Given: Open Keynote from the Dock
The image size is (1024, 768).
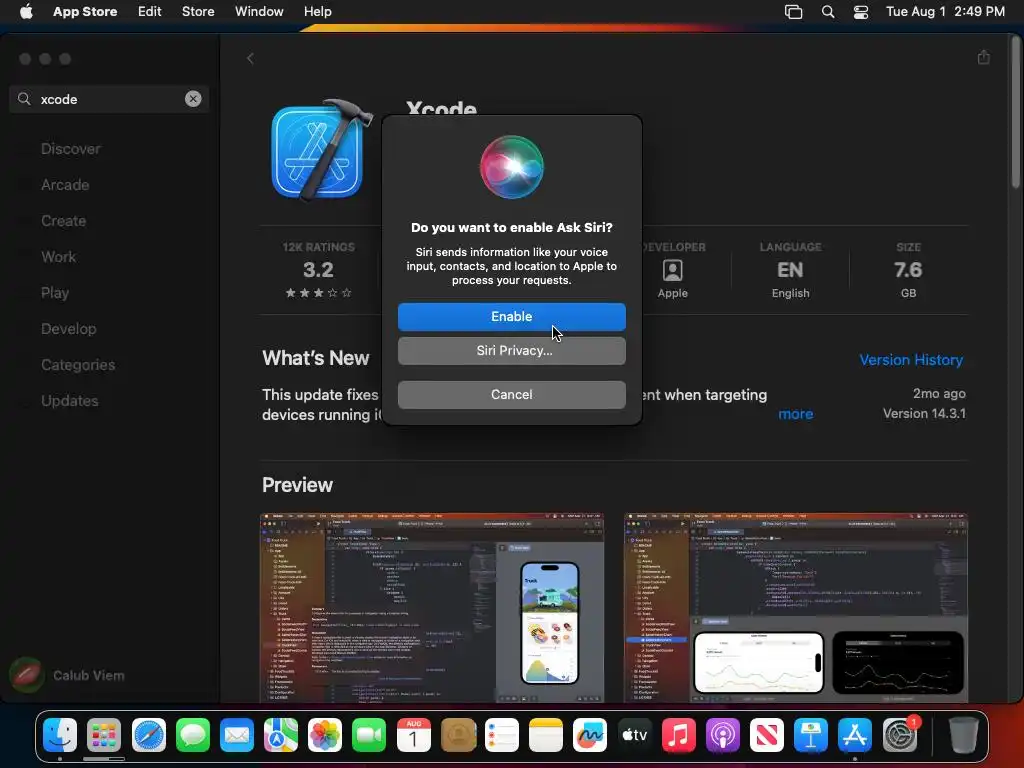Looking at the screenshot, I should pos(810,735).
